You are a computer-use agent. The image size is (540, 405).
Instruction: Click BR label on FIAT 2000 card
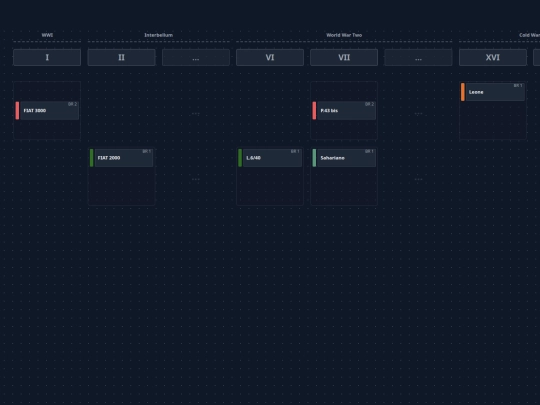(146, 151)
